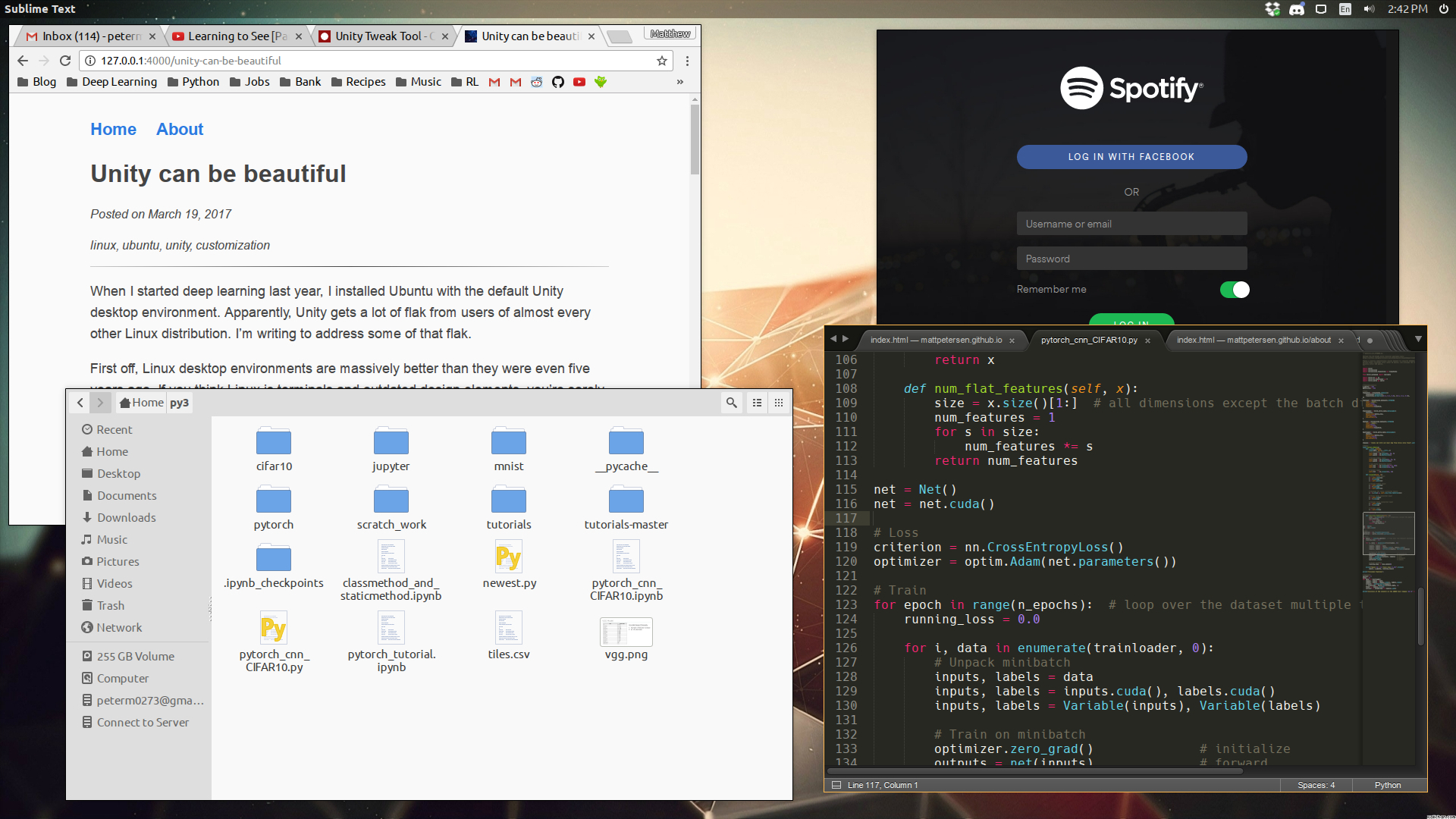1456x819 pixels.
Task: Change indentation via Spaces: 4 status item
Action: point(1315,785)
